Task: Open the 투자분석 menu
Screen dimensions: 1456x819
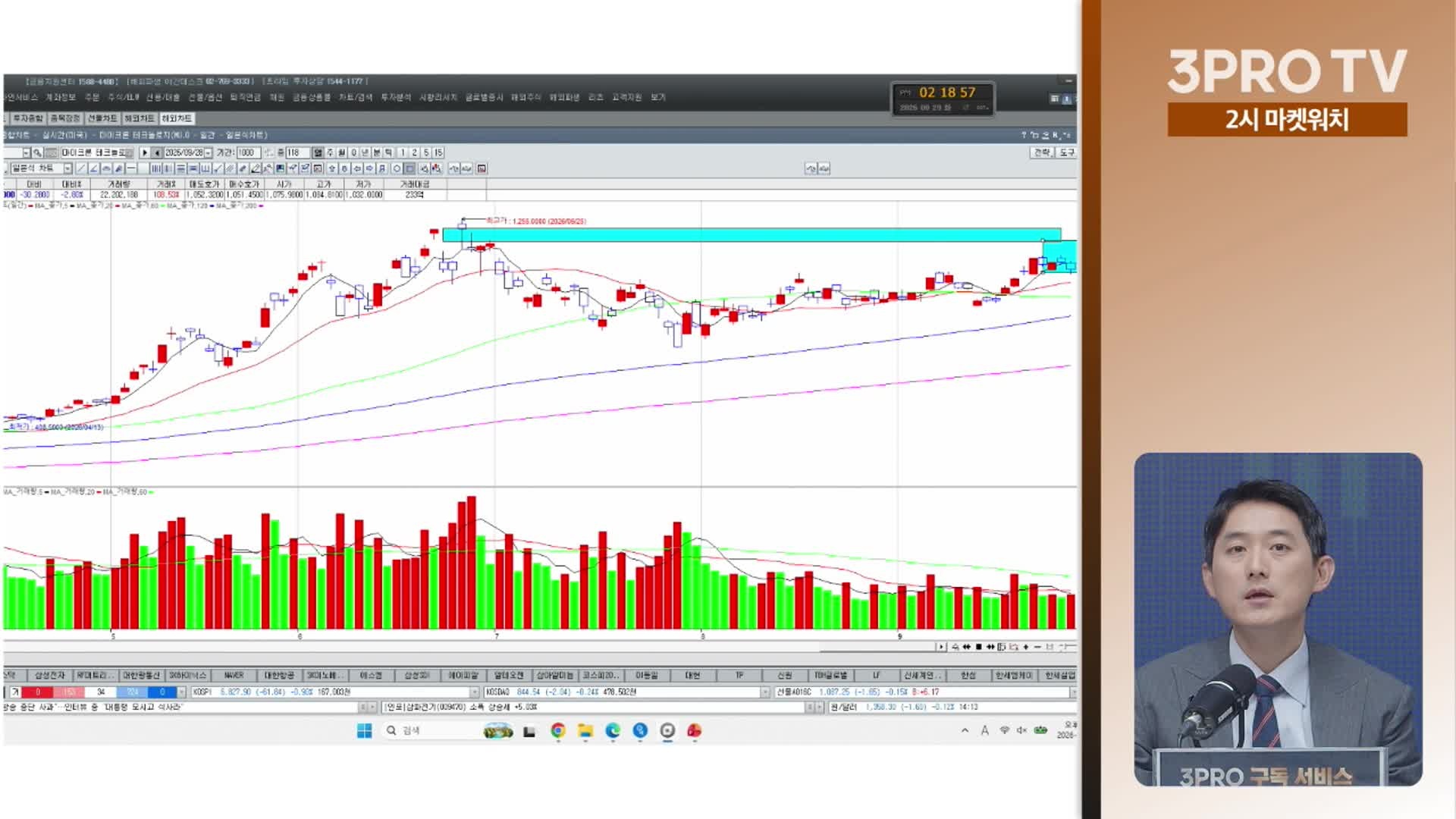Action: (x=395, y=97)
